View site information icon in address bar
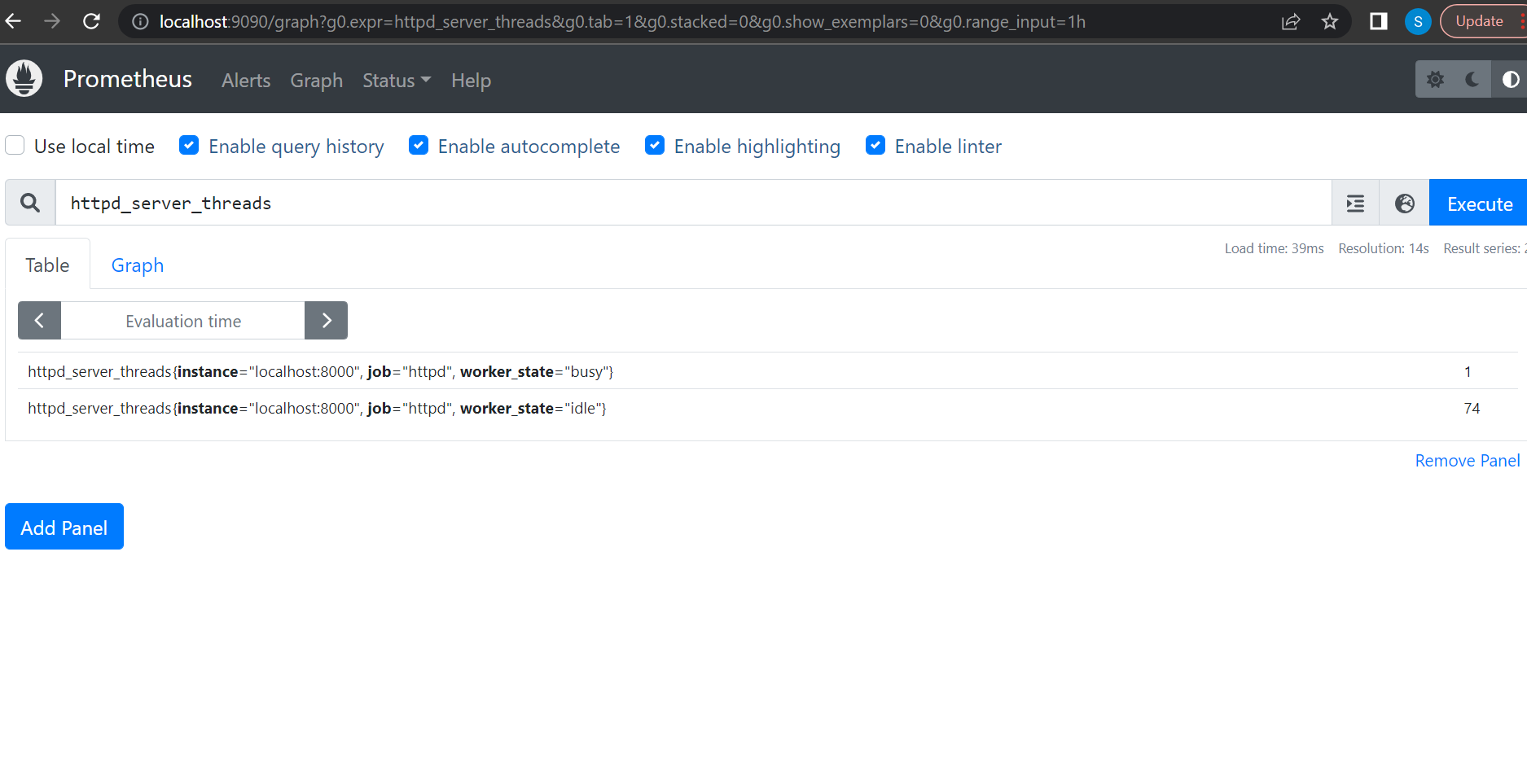This screenshot has width=1527, height=784. tap(140, 22)
